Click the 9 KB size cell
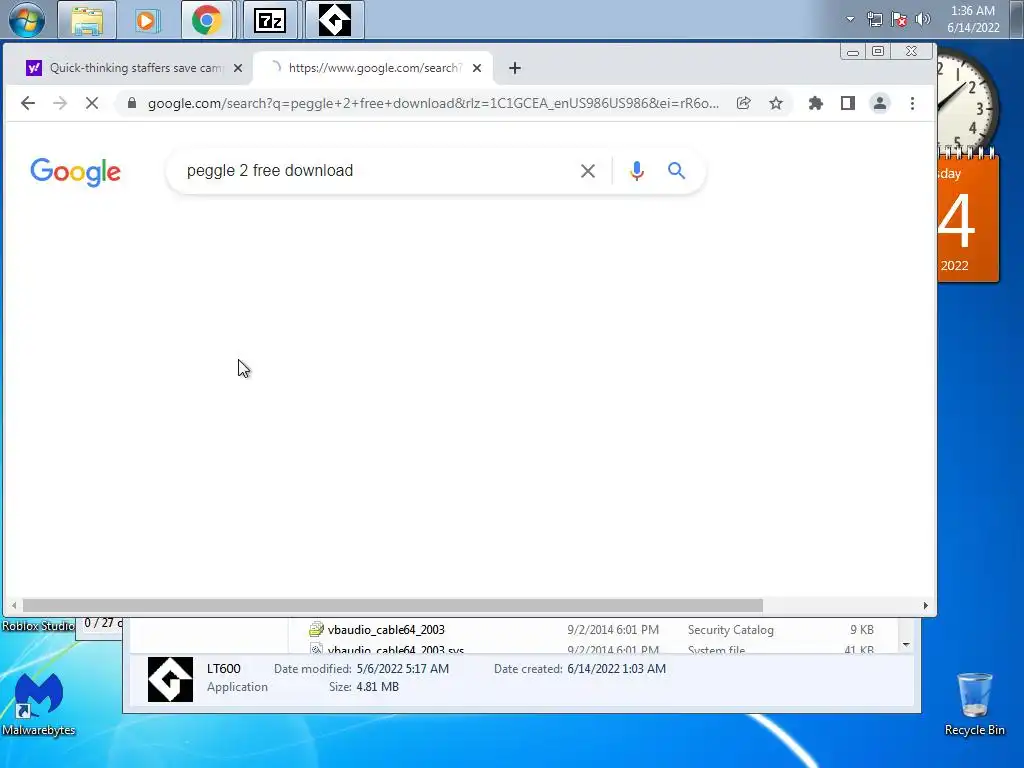Screen dimensions: 1024x768 tap(861, 630)
